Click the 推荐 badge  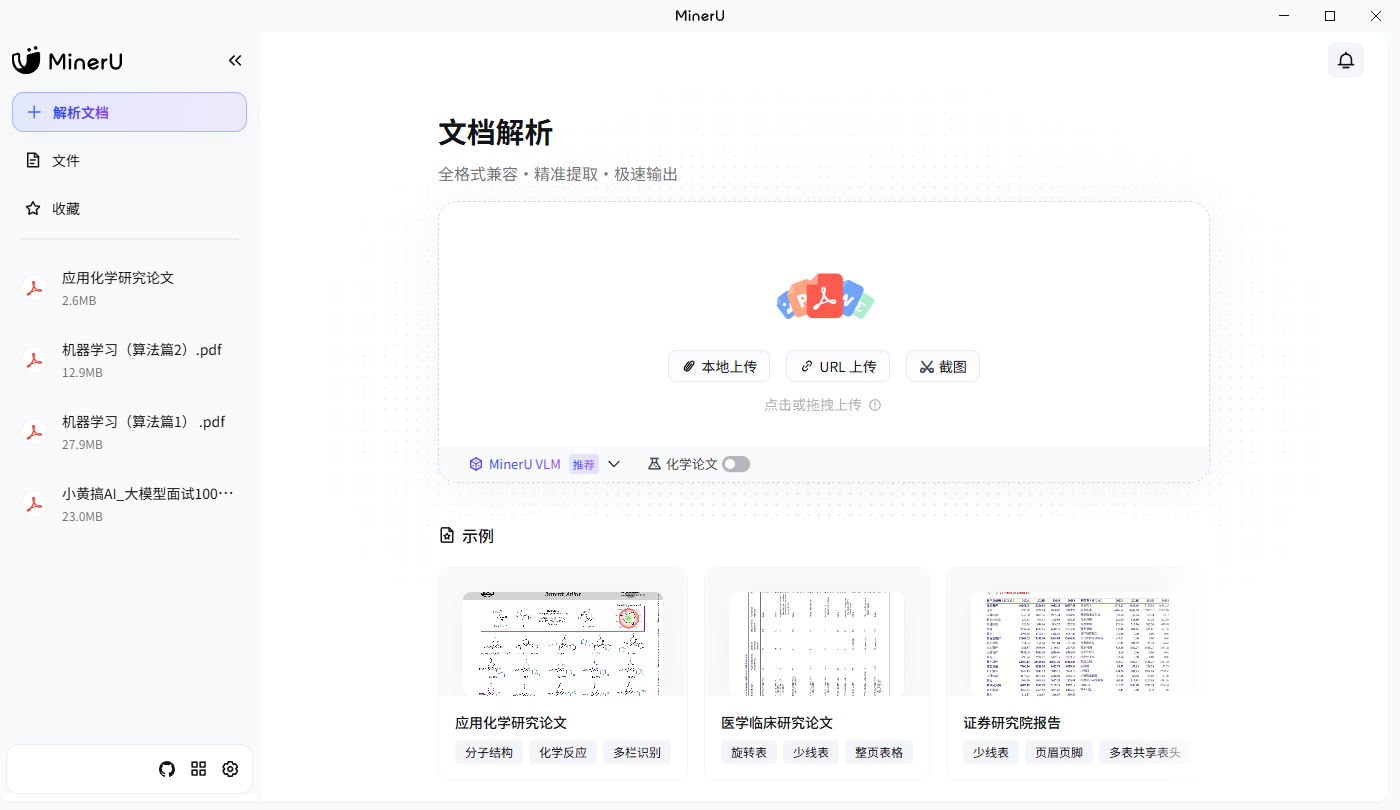(x=583, y=464)
